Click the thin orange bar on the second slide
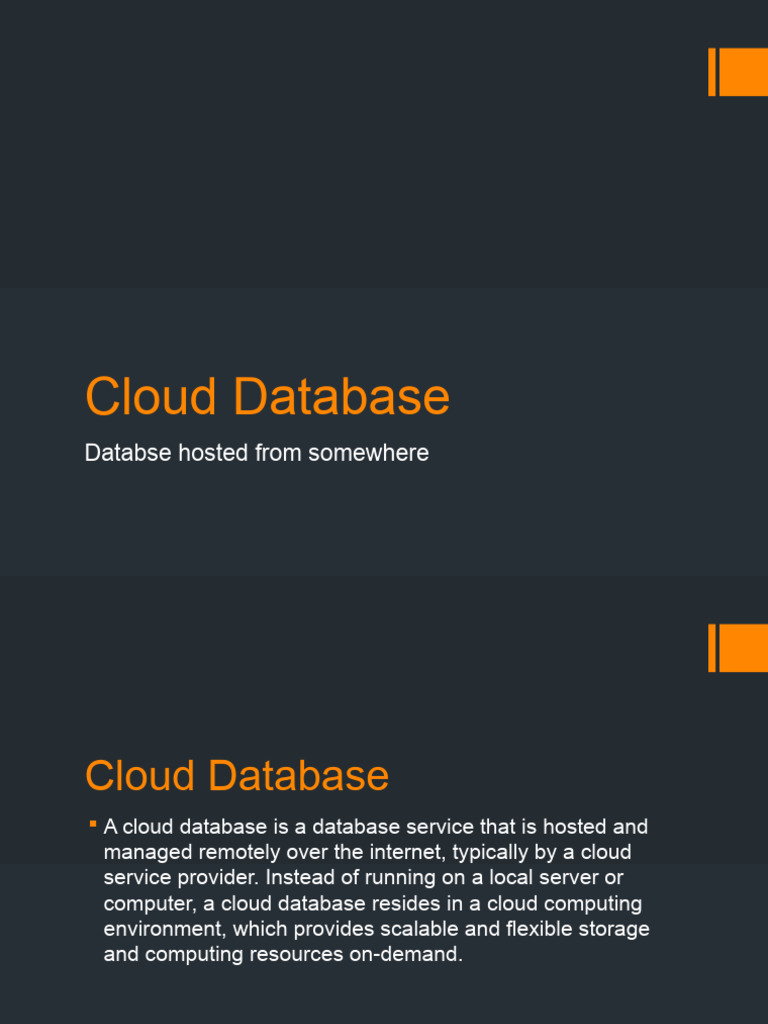Screen dimensions: 768x1024 coord(712,648)
